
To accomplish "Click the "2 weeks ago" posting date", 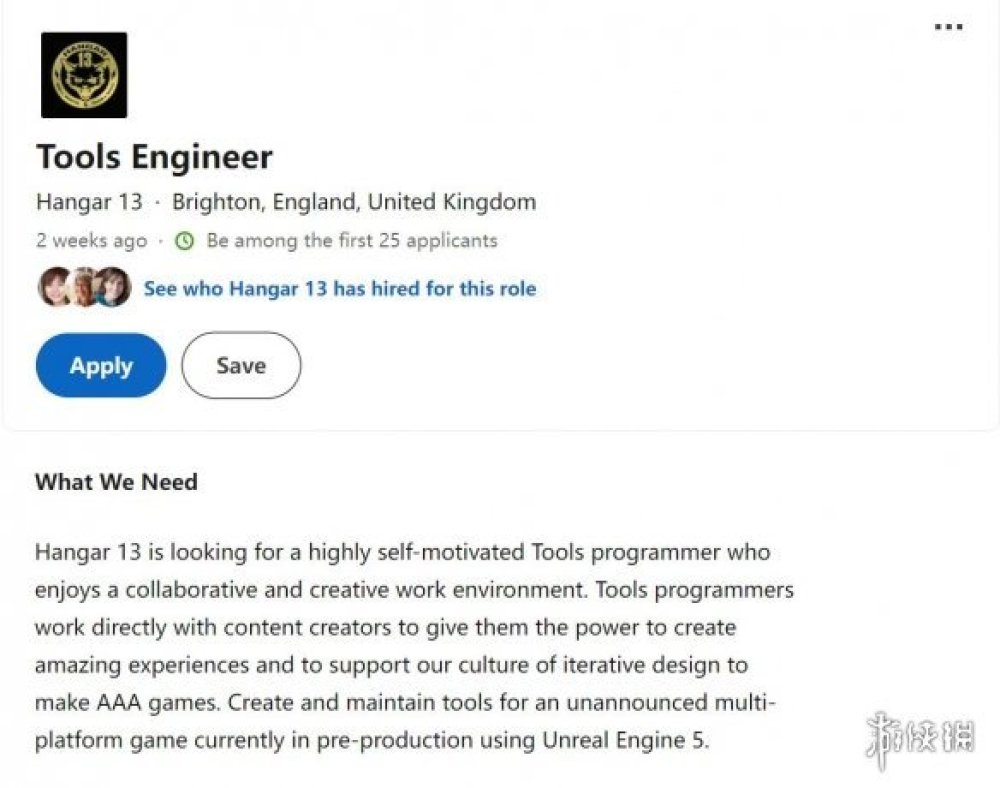I will (x=91, y=241).
